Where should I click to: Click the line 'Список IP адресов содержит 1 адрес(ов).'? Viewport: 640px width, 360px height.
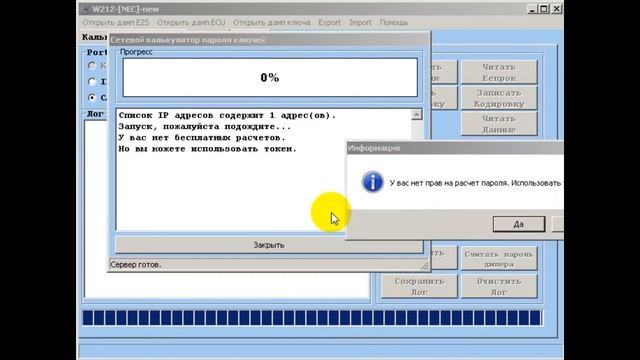point(227,116)
